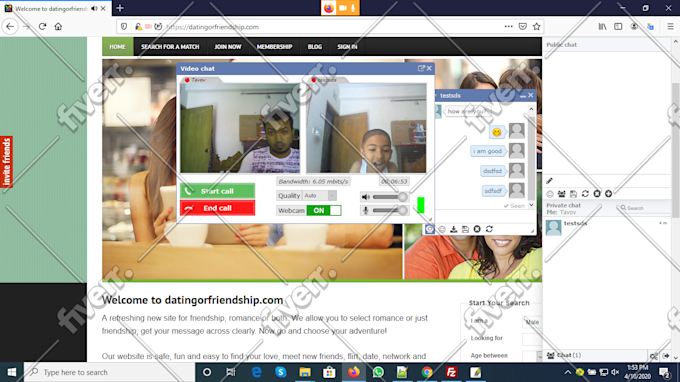Show hidden system tray icons

click(567, 372)
